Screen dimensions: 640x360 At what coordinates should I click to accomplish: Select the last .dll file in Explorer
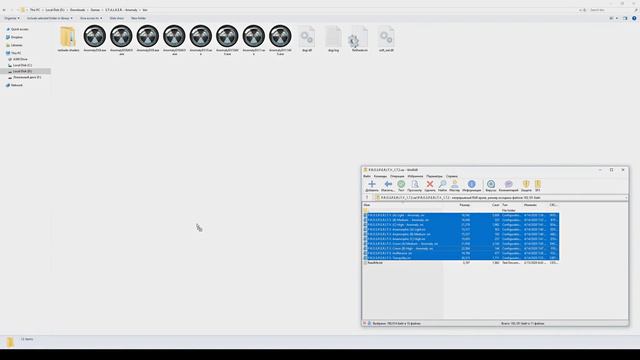click(x=386, y=39)
